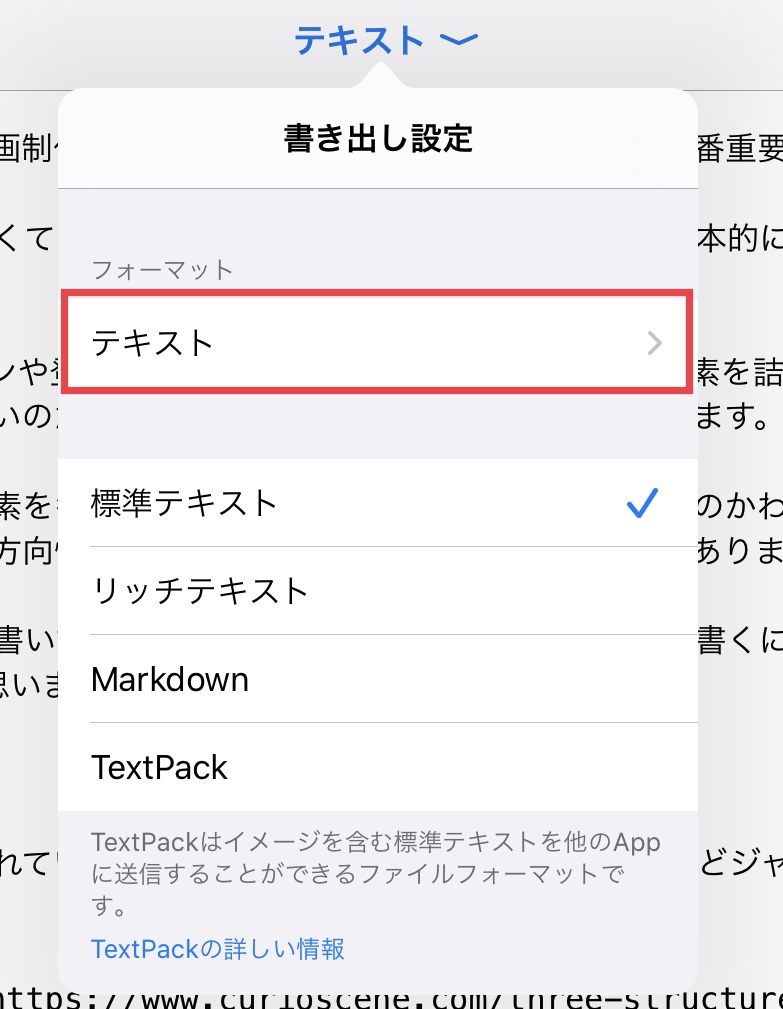Select the 標準テキスト option
This screenshot has height=1009, width=783.
pos(185,503)
